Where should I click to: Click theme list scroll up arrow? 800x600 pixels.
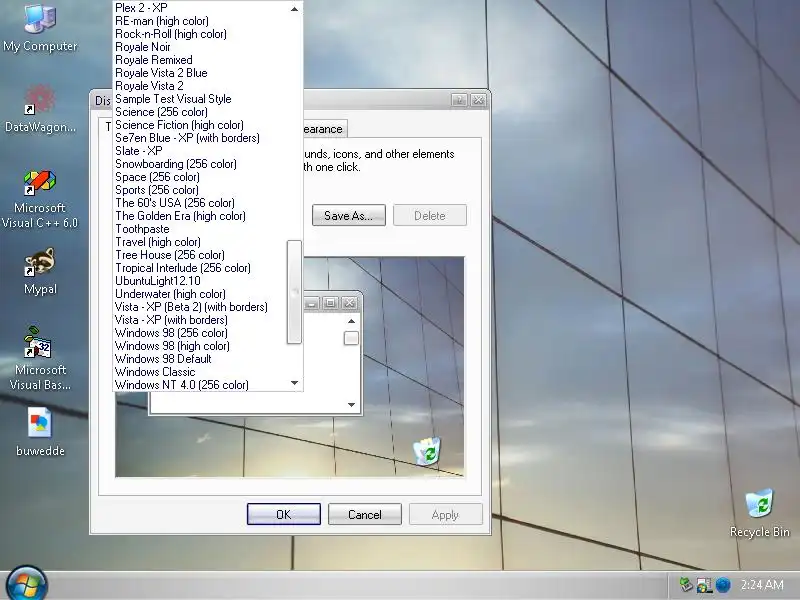[x=294, y=9]
